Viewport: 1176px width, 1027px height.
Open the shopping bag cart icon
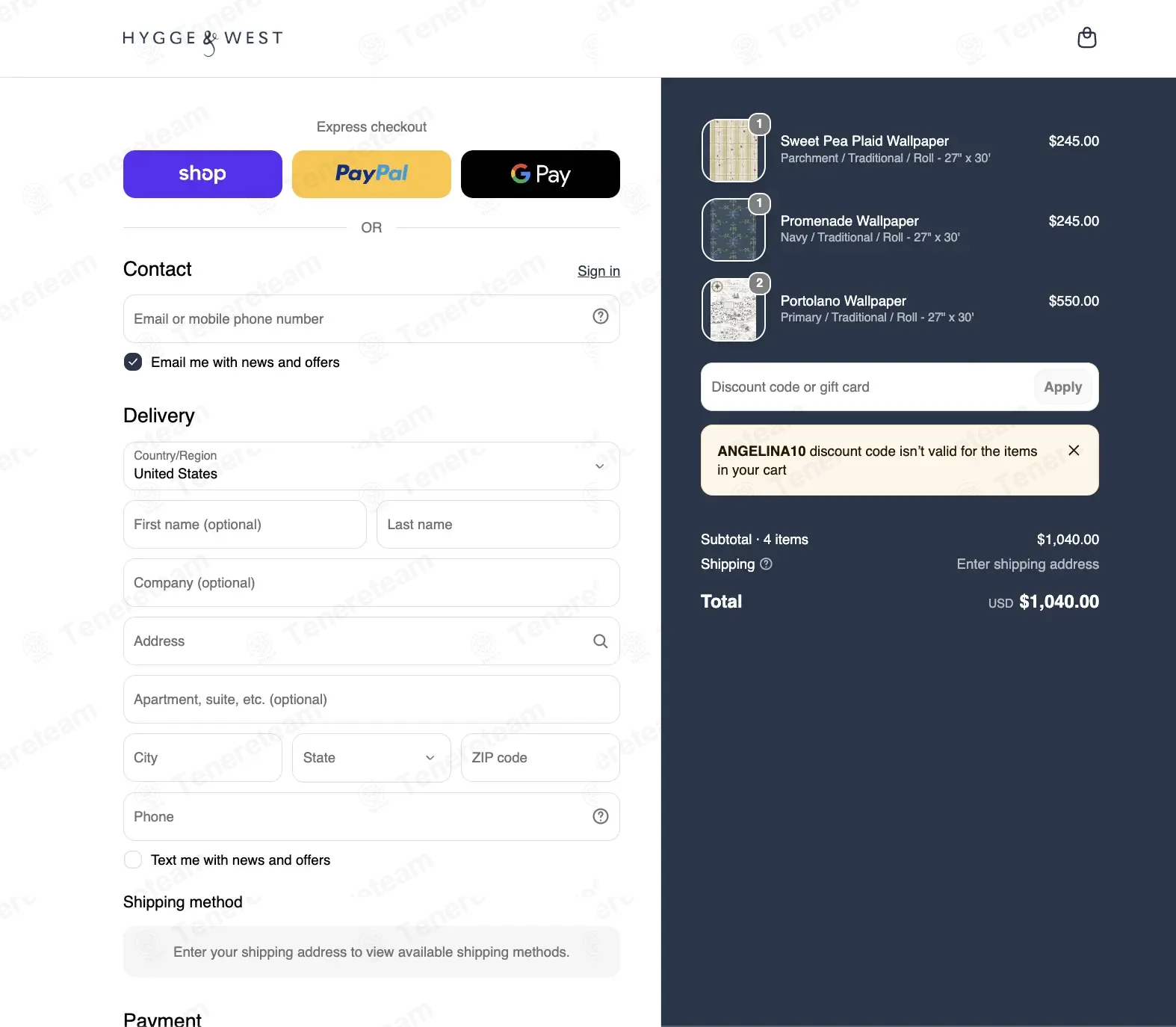click(1087, 37)
